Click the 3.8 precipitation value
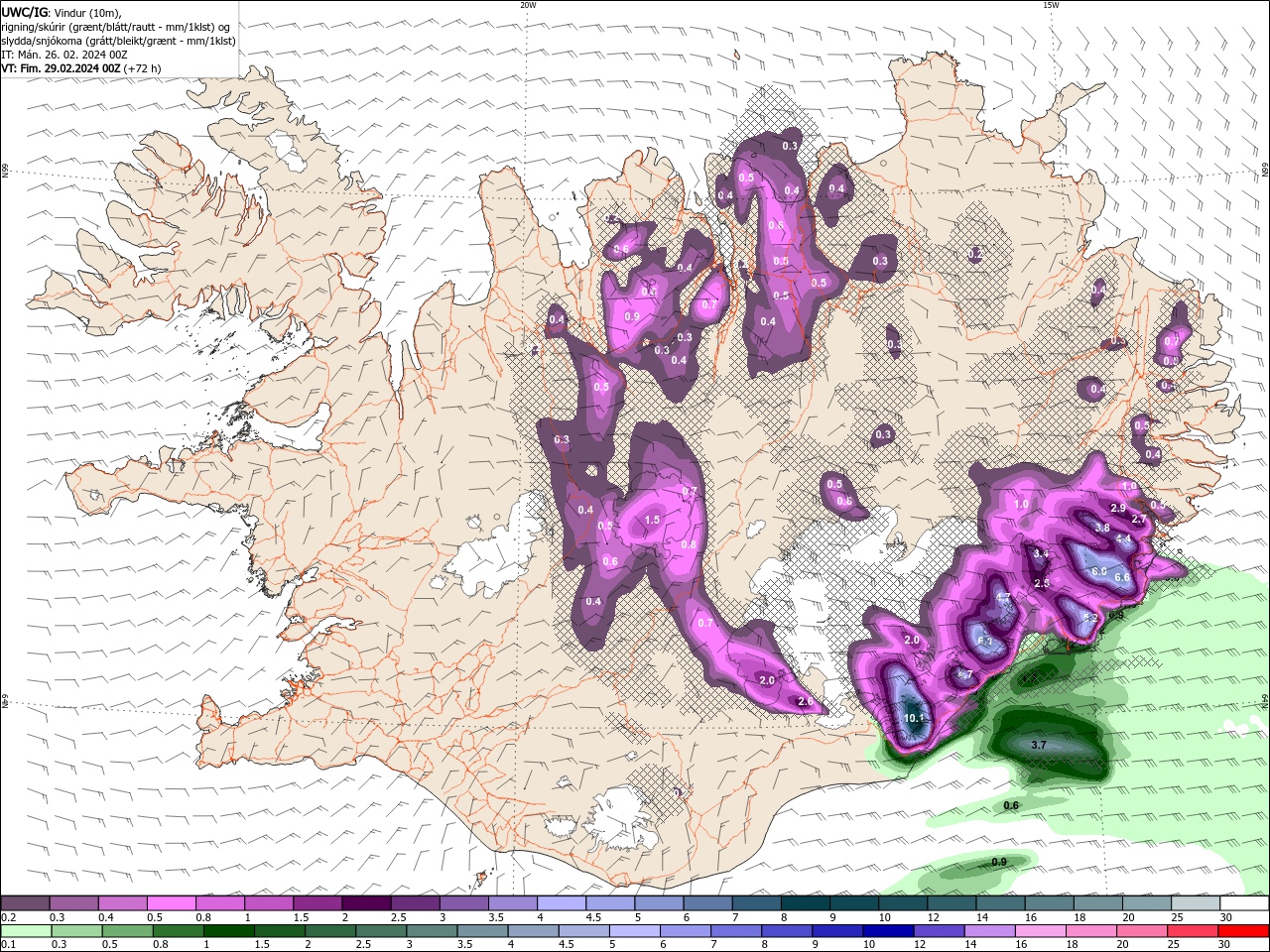Image resolution: width=1270 pixels, height=952 pixels. click(1101, 528)
